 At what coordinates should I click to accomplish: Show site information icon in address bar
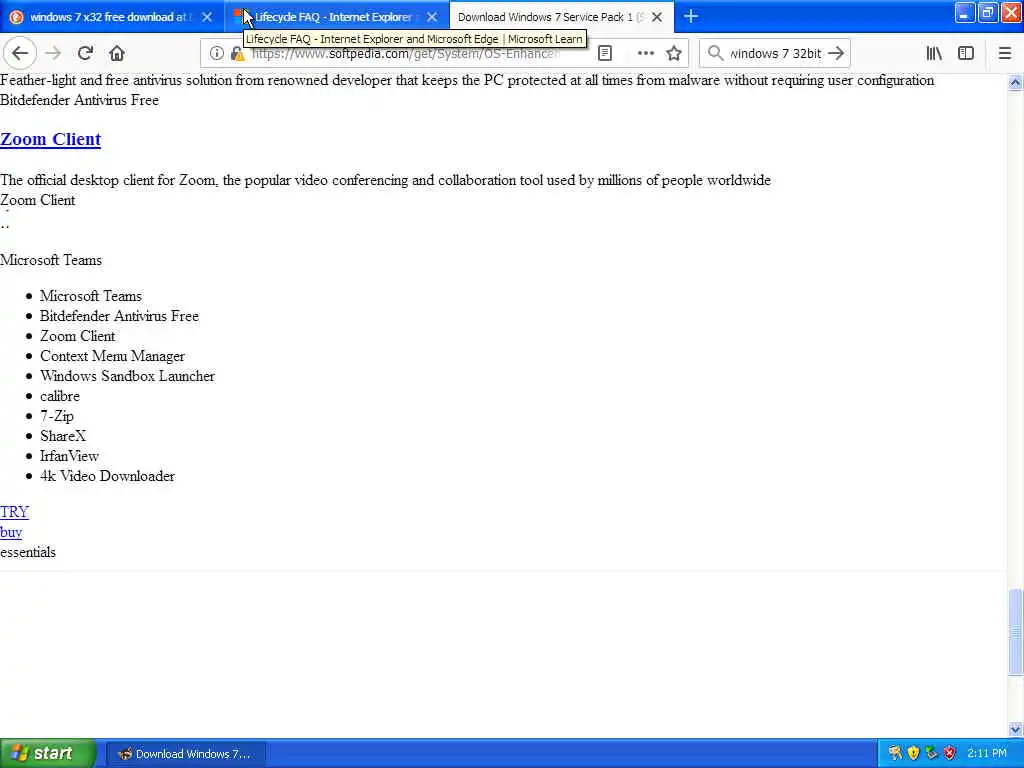217,54
